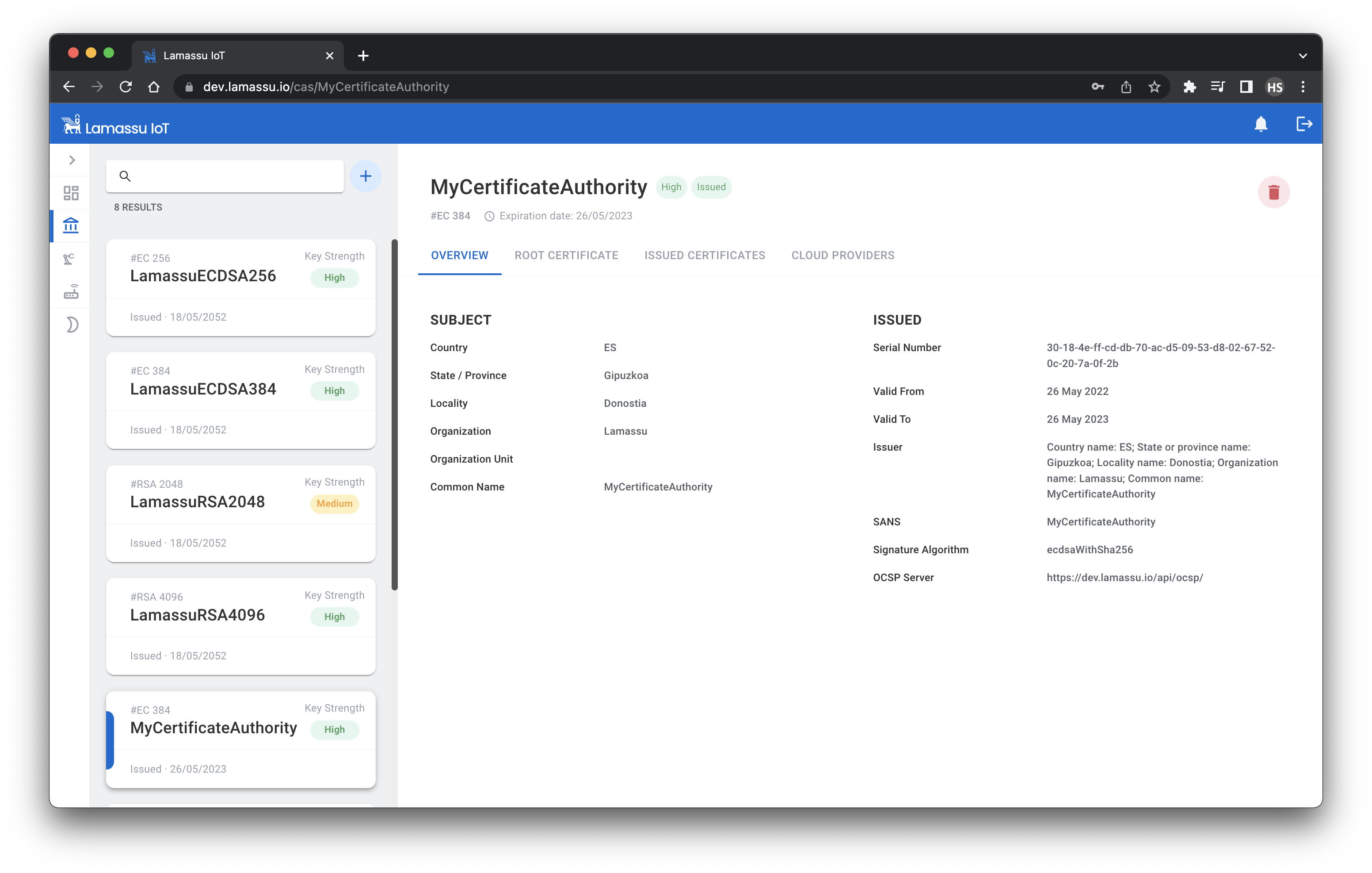Click the serial number value
This screenshot has height=873, width=1372.
[x=1161, y=355]
